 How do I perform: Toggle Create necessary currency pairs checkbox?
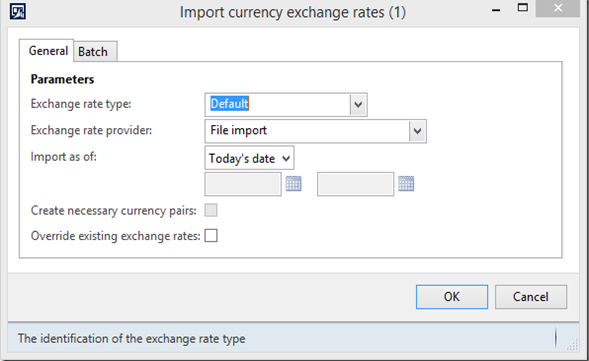pos(211,210)
